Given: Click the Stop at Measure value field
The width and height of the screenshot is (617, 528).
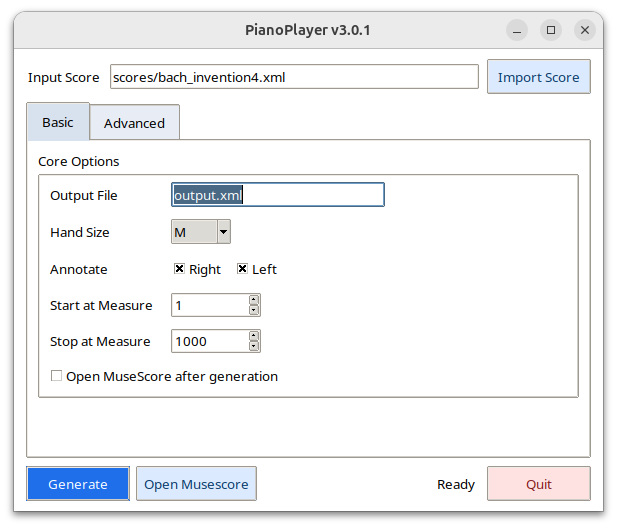Looking at the screenshot, I should tap(210, 341).
